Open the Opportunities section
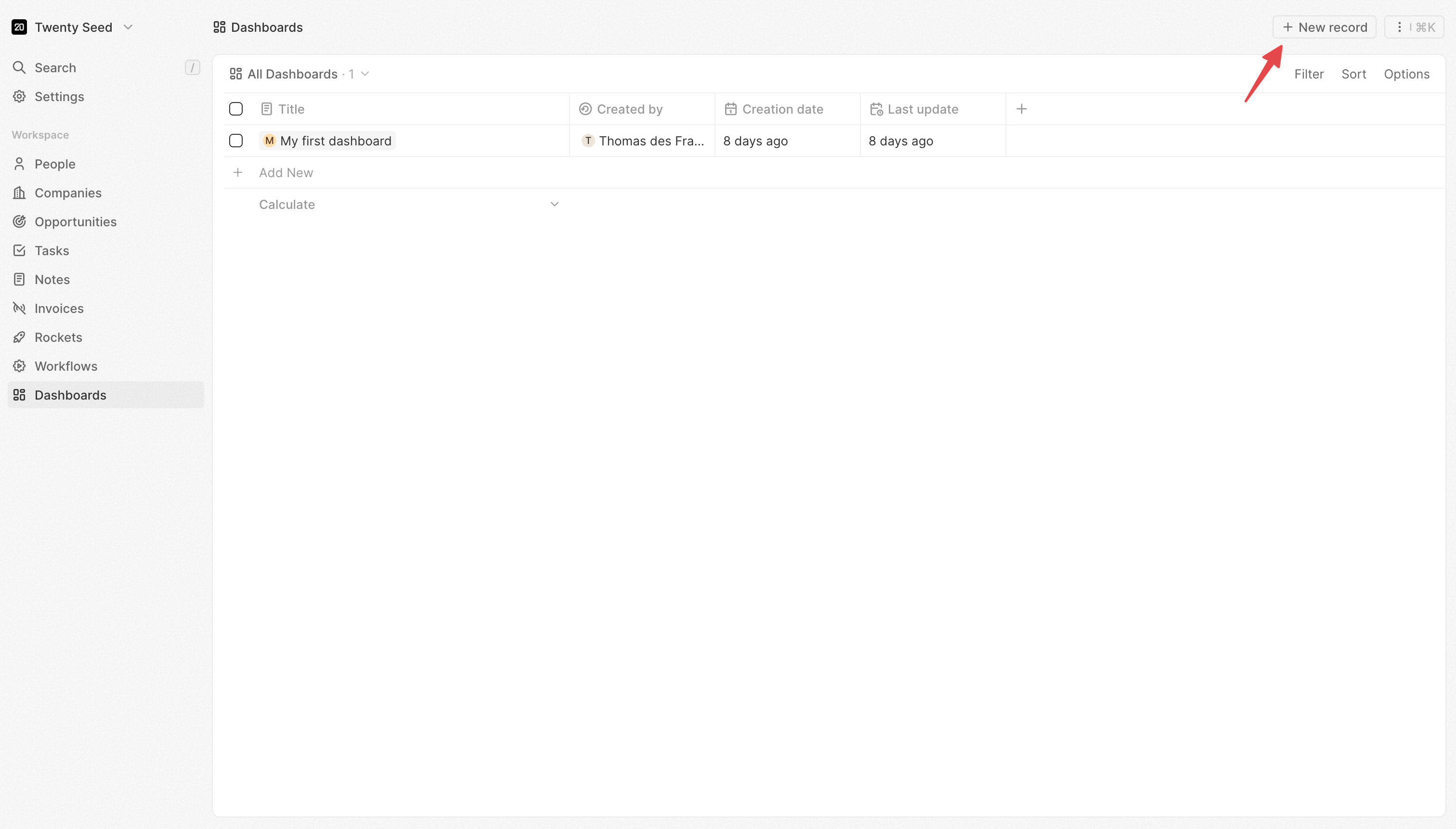1456x829 pixels. [x=75, y=221]
